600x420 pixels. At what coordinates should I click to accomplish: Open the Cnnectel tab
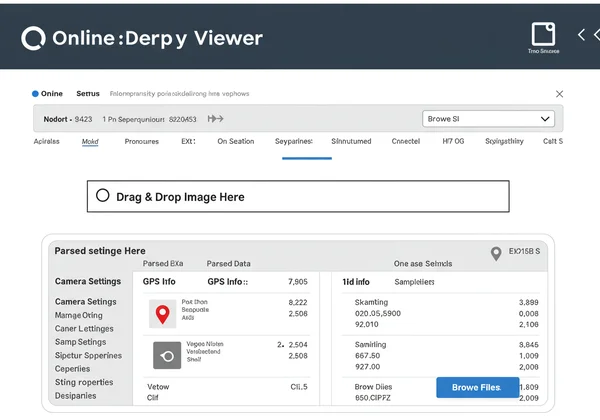pos(406,141)
